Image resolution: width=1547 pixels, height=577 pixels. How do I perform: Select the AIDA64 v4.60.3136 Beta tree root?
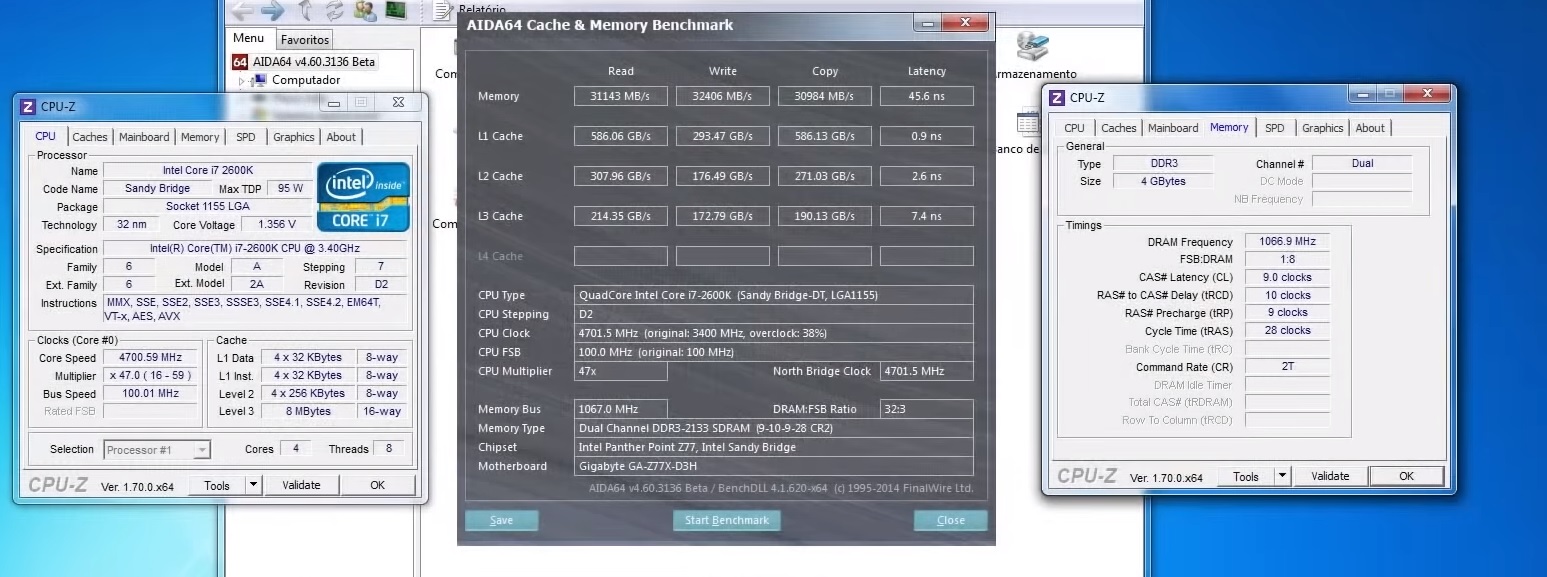pos(314,62)
